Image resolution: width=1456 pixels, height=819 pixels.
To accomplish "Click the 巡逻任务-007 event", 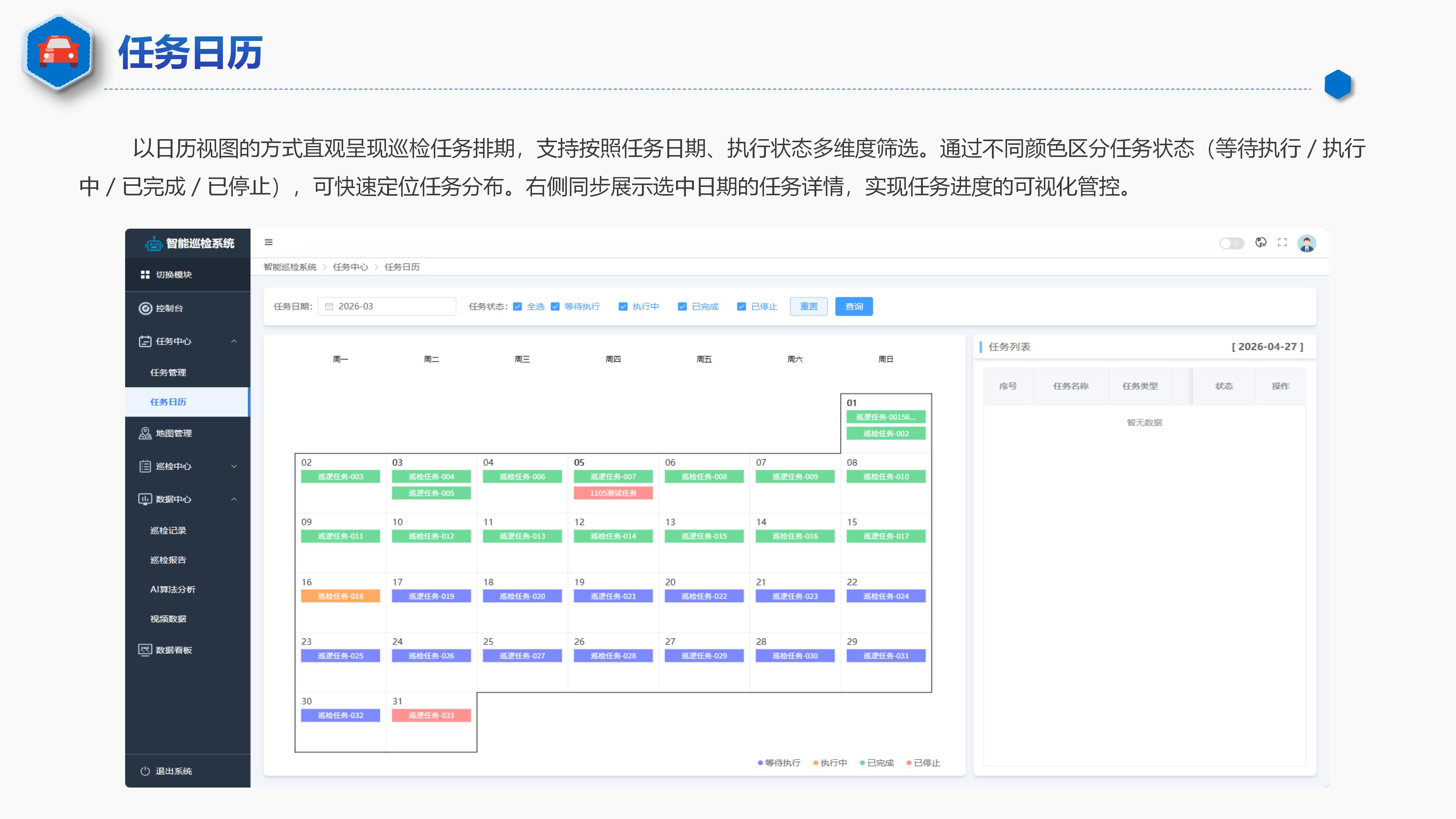I will click(x=613, y=477).
